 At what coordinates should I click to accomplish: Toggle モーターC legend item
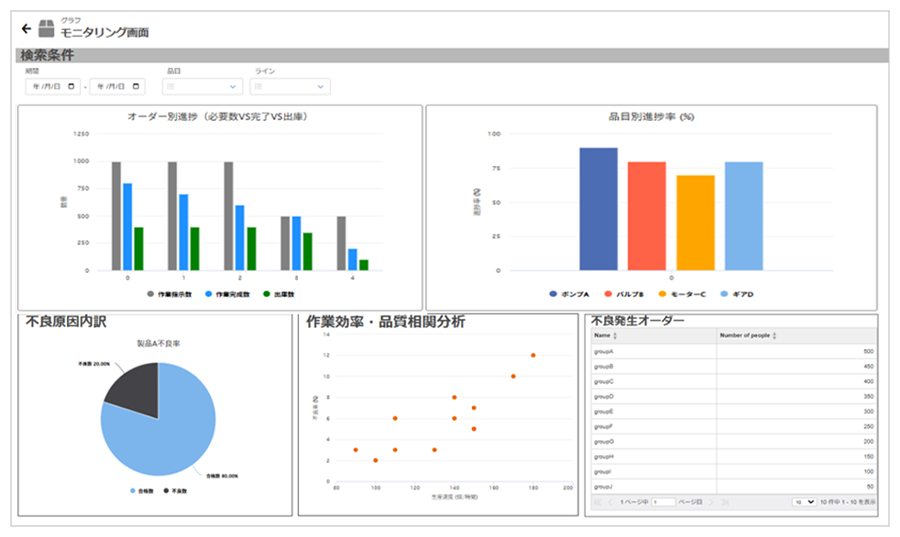pyautogui.click(x=685, y=295)
